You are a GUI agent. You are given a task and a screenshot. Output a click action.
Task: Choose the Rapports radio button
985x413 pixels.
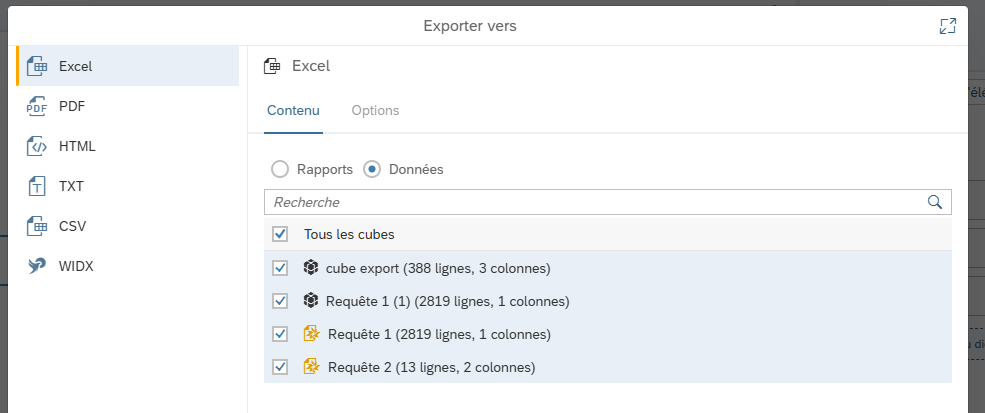pos(280,169)
